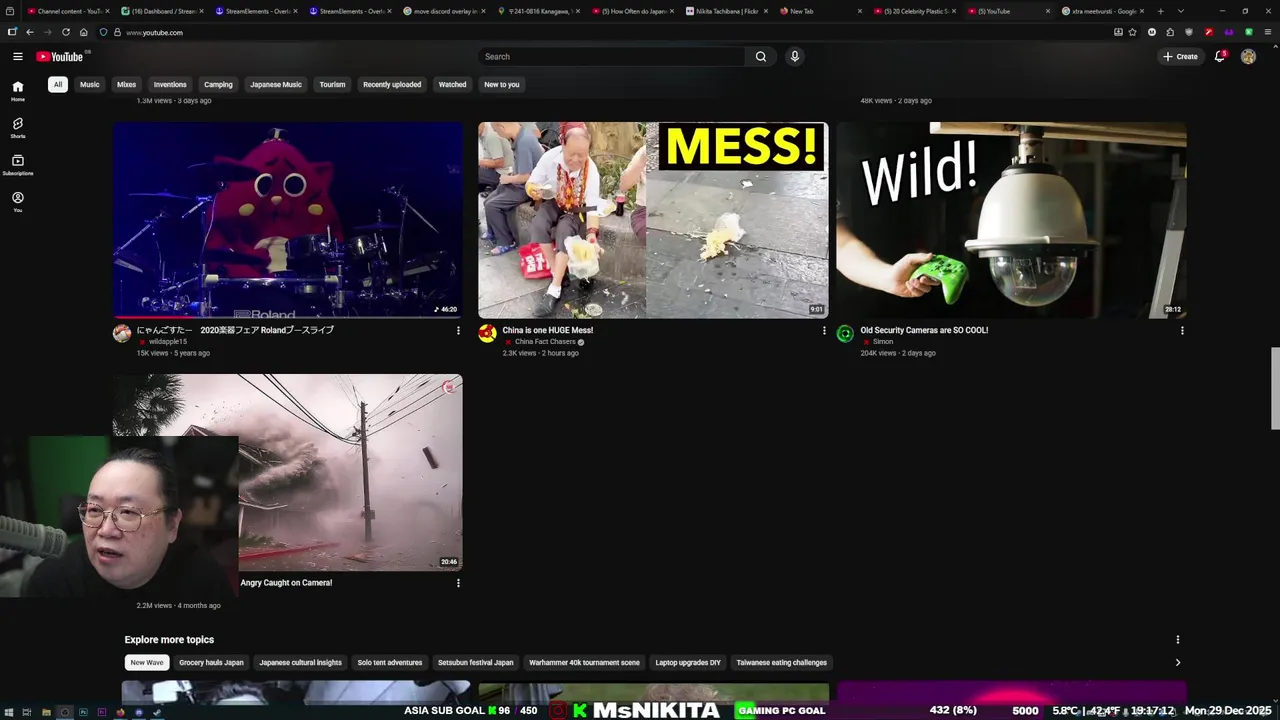Open the You section in sidebar
The image size is (1280, 720).
pos(18,202)
